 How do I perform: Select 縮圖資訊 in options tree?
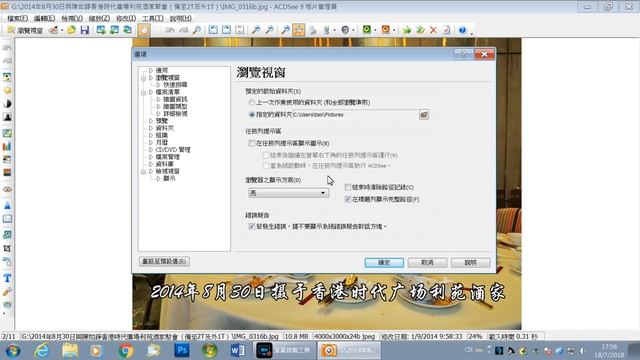175,99
